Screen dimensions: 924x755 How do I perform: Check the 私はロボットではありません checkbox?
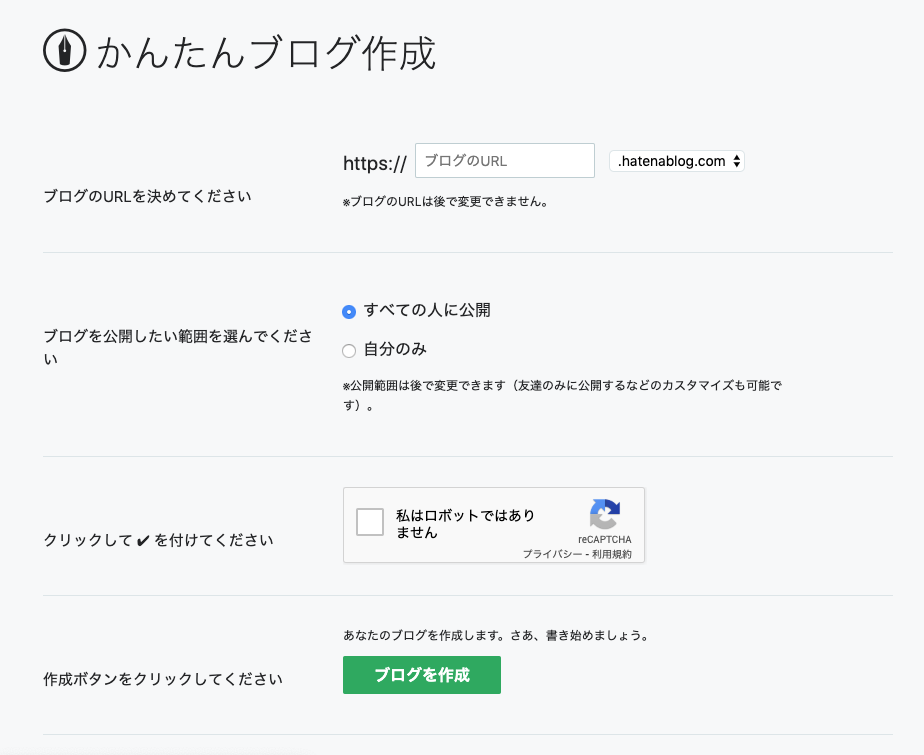[370, 522]
